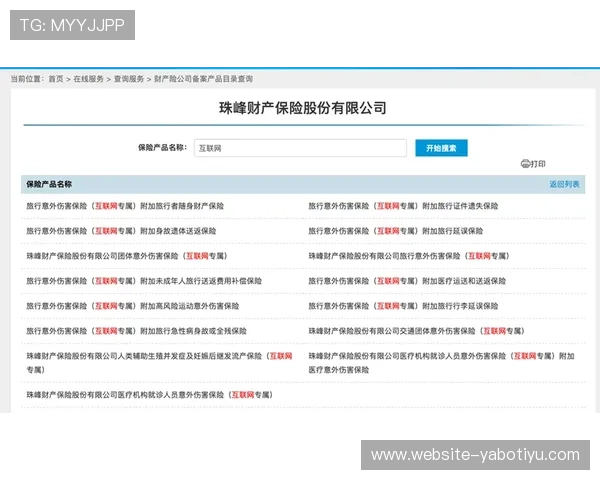Screen dimensions: 600x480
Task: Click the 开始搜索 search button
Action: 441,148
